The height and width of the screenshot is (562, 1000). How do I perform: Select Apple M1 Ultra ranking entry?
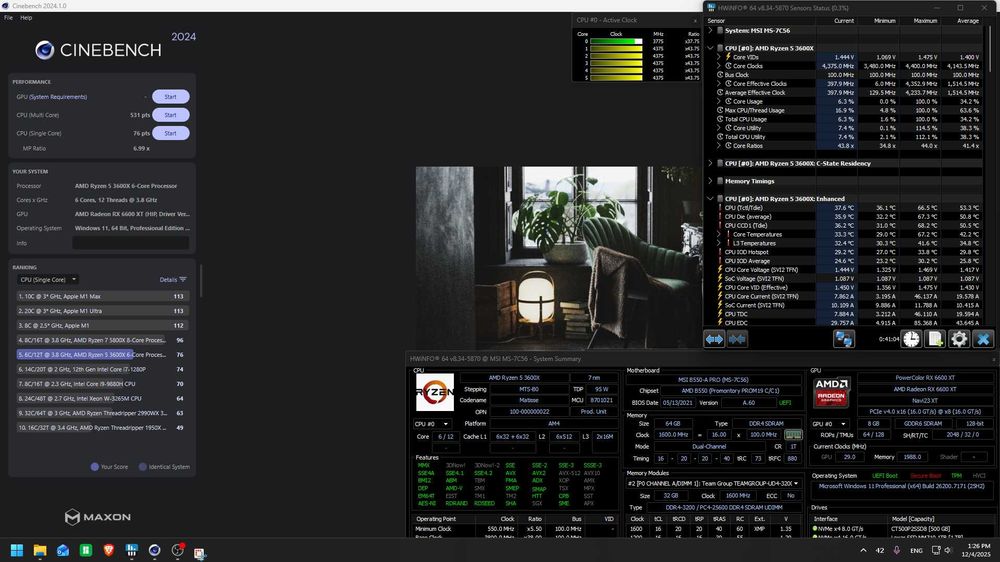pyautogui.click(x=102, y=311)
